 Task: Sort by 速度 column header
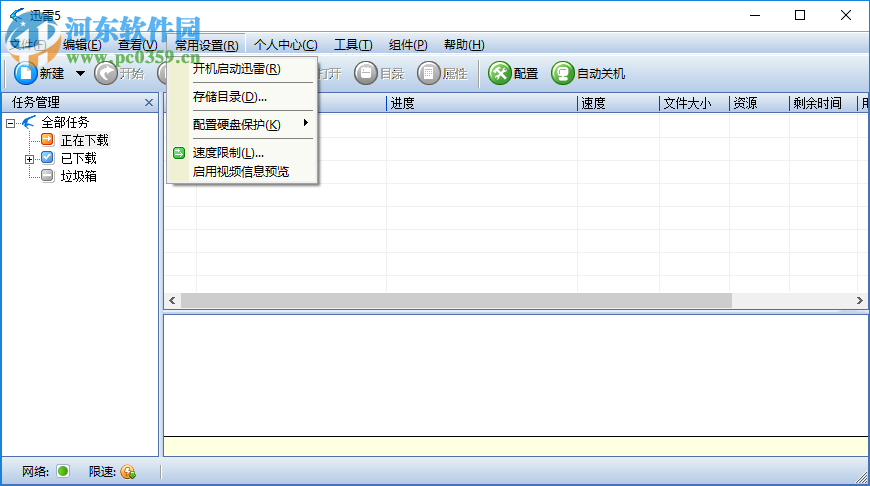pos(618,103)
